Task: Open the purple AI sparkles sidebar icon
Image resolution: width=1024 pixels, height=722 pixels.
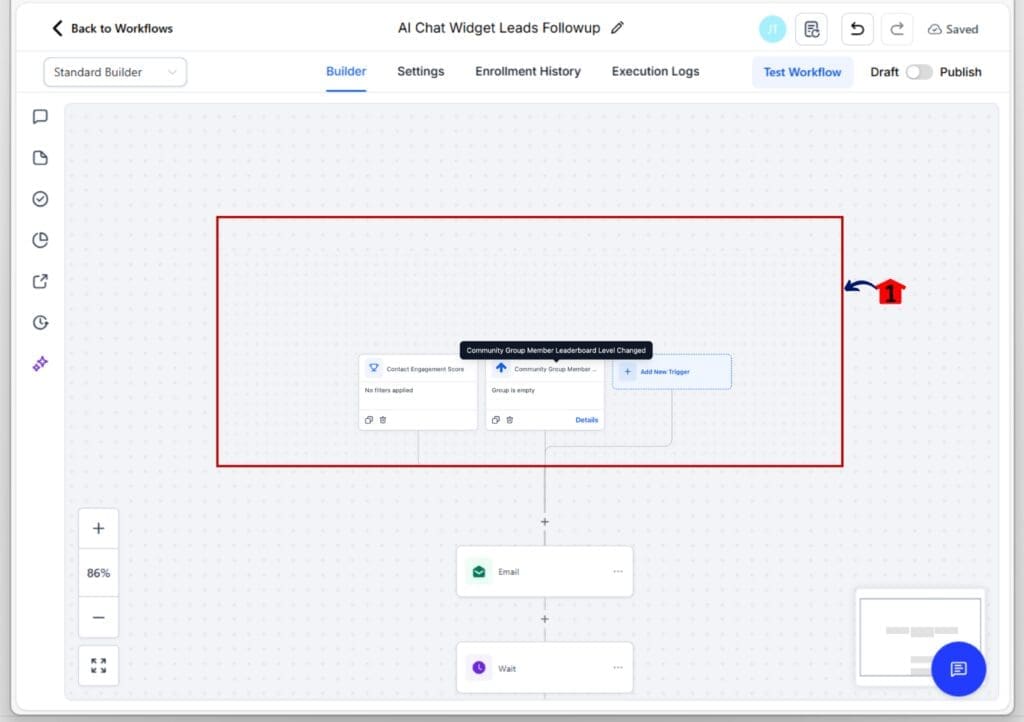Action: 40,363
